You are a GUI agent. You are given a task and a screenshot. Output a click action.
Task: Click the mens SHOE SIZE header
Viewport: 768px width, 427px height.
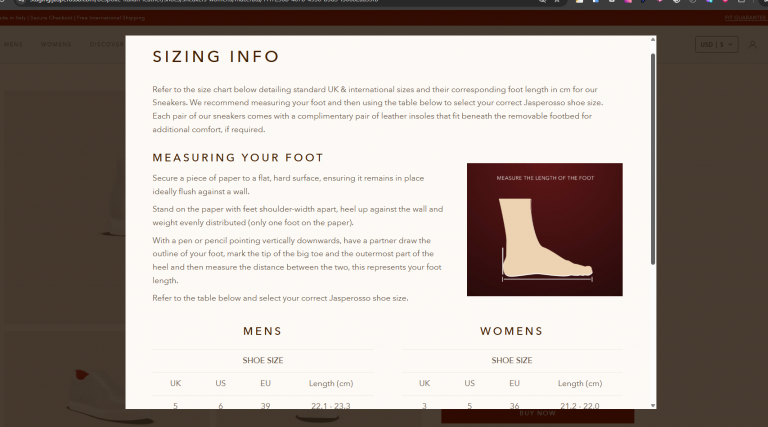coord(263,360)
